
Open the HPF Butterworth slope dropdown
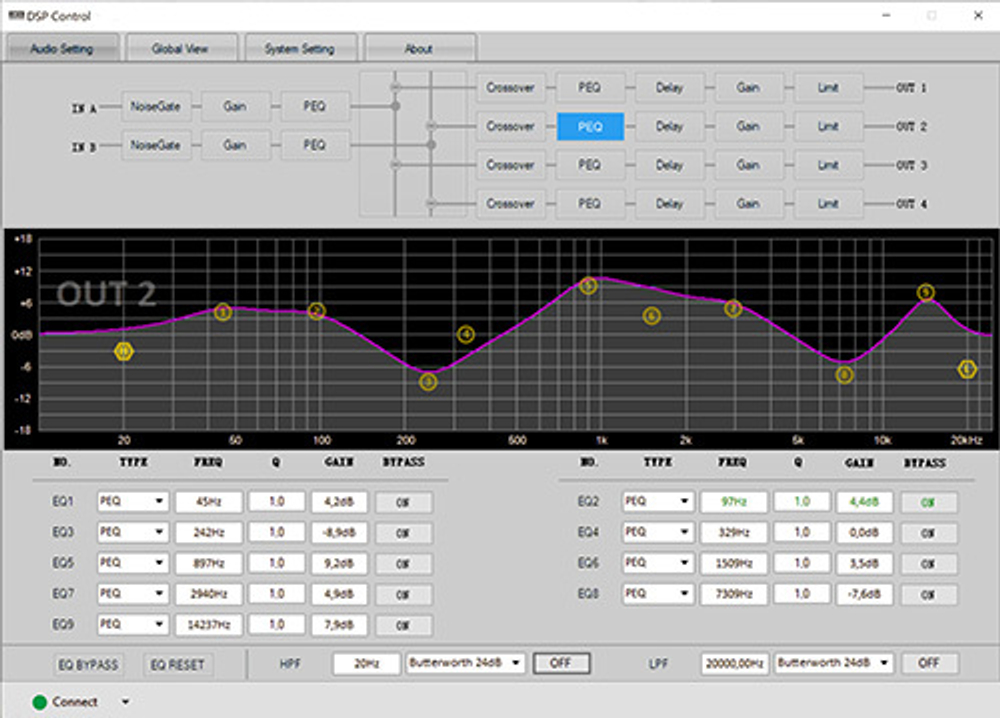coord(465,663)
